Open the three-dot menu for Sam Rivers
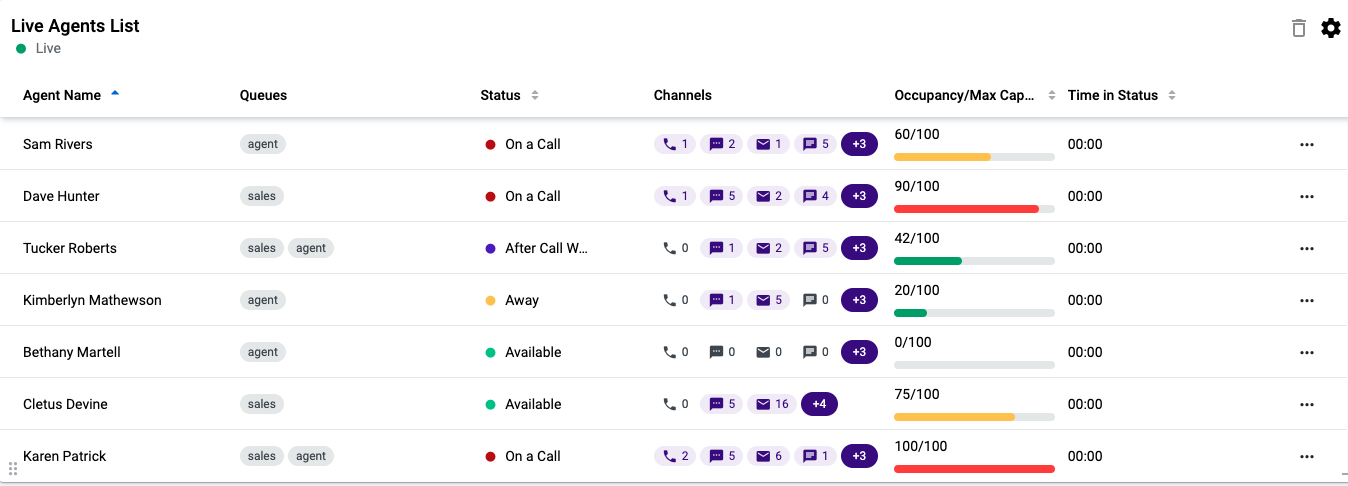This screenshot has width=1348, height=486. pyautogui.click(x=1306, y=144)
